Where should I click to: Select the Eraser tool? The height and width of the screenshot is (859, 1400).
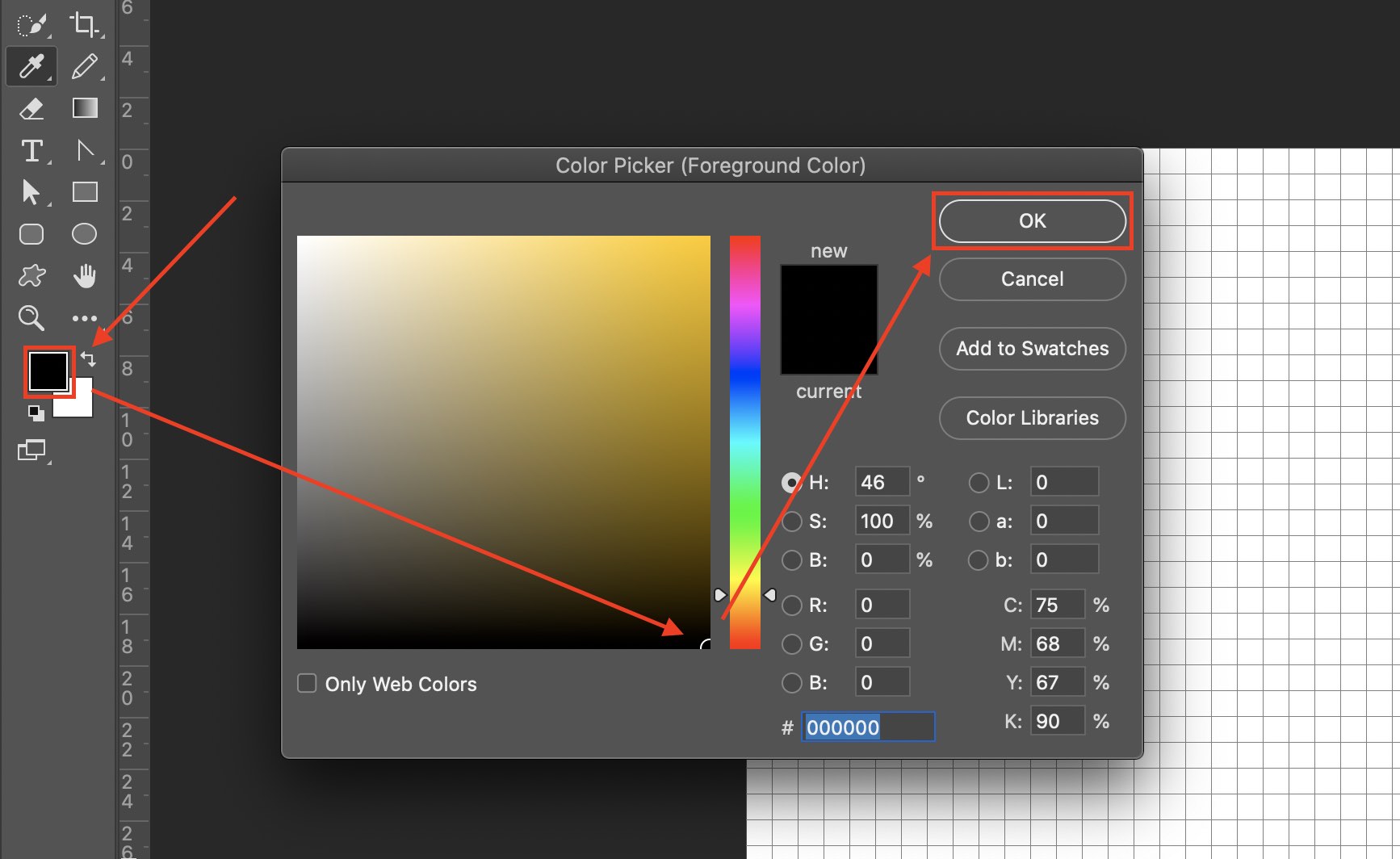(31, 109)
